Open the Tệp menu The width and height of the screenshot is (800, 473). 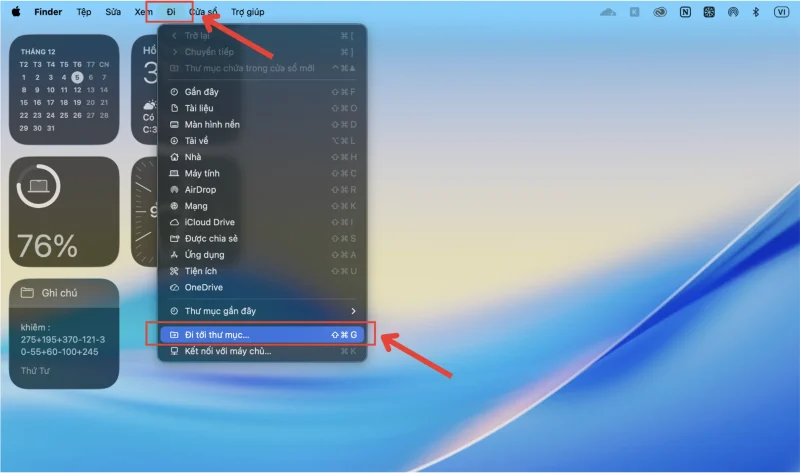[x=84, y=12]
